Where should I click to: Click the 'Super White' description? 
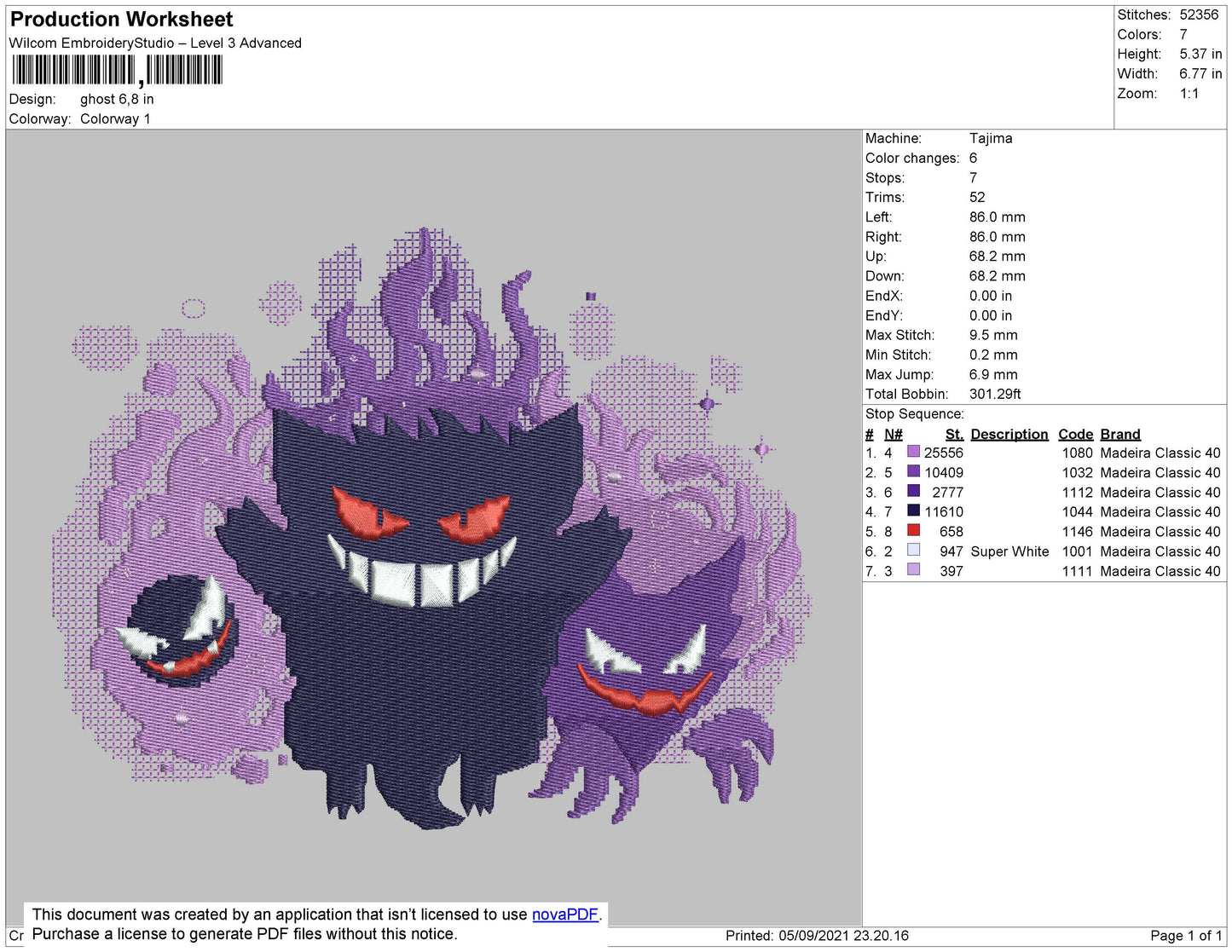click(x=1010, y=551)
